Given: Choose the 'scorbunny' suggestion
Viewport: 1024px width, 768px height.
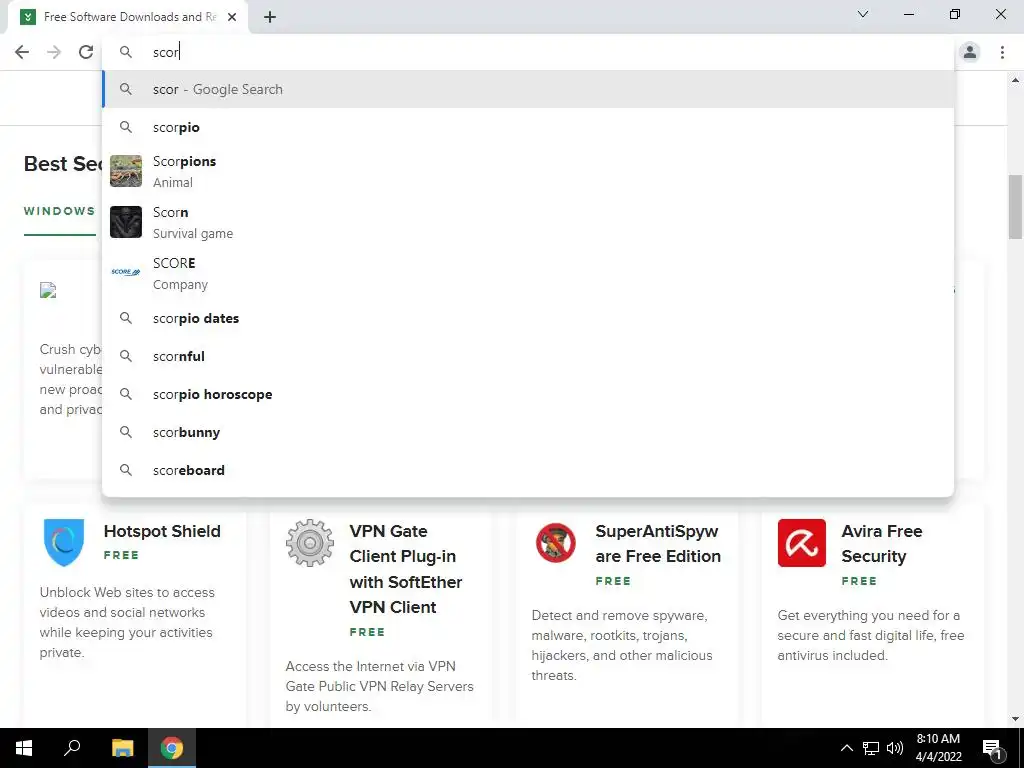Looking at the screenshot, I should [528, 432].
